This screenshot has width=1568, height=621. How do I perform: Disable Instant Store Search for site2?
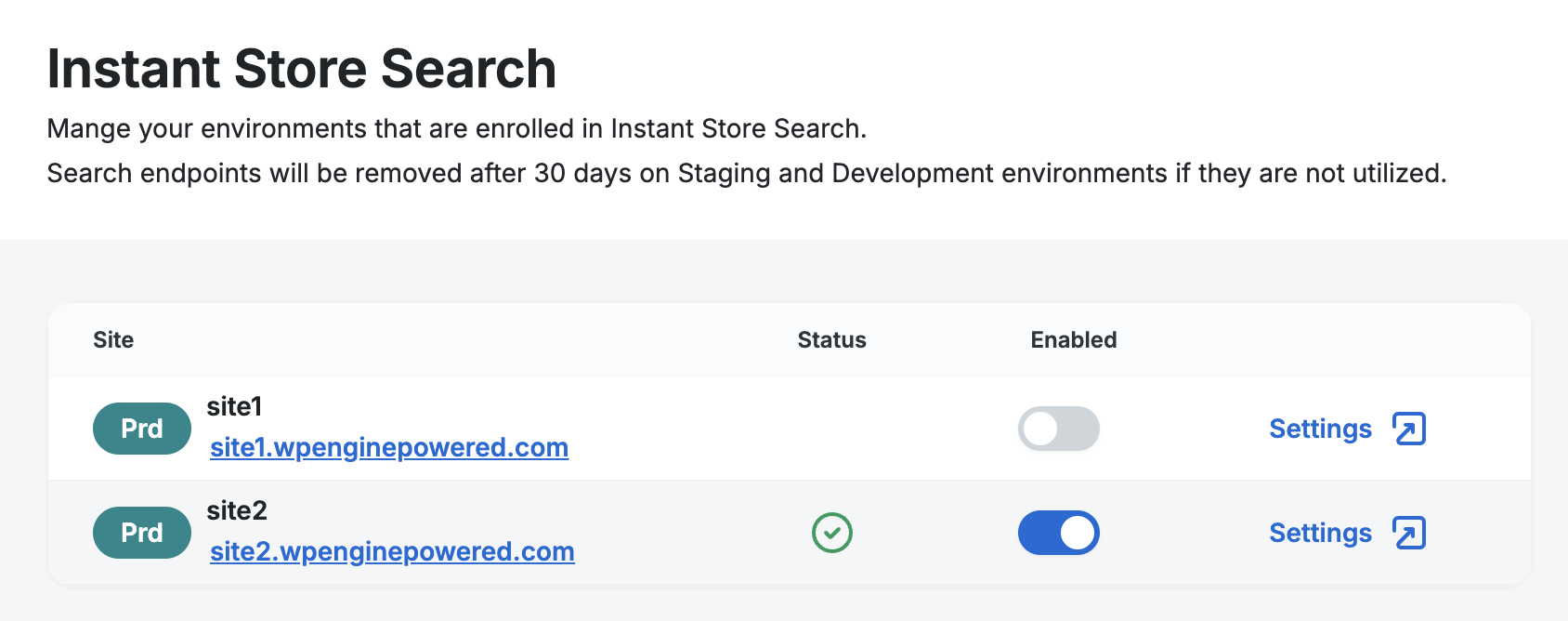1058,533
